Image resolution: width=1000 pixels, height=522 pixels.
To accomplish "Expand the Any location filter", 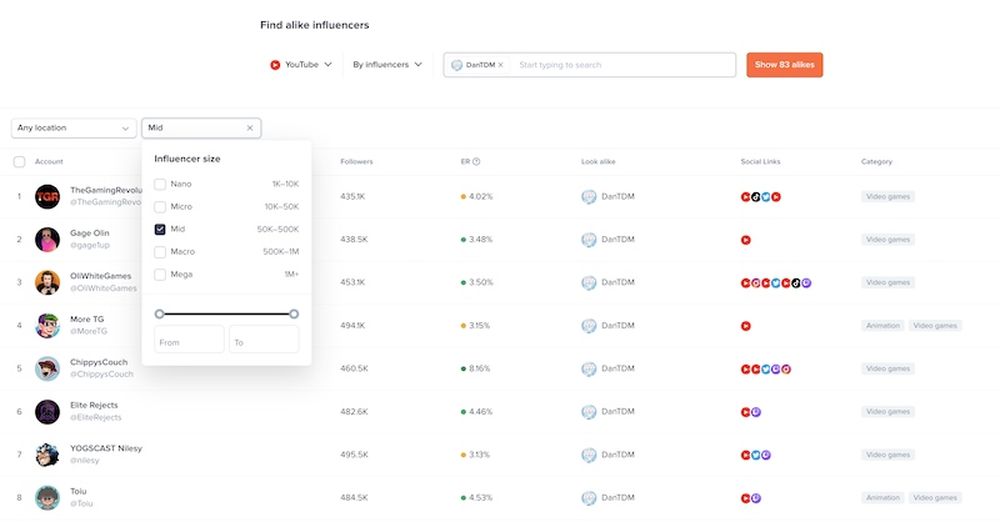I will coord(74,128).
